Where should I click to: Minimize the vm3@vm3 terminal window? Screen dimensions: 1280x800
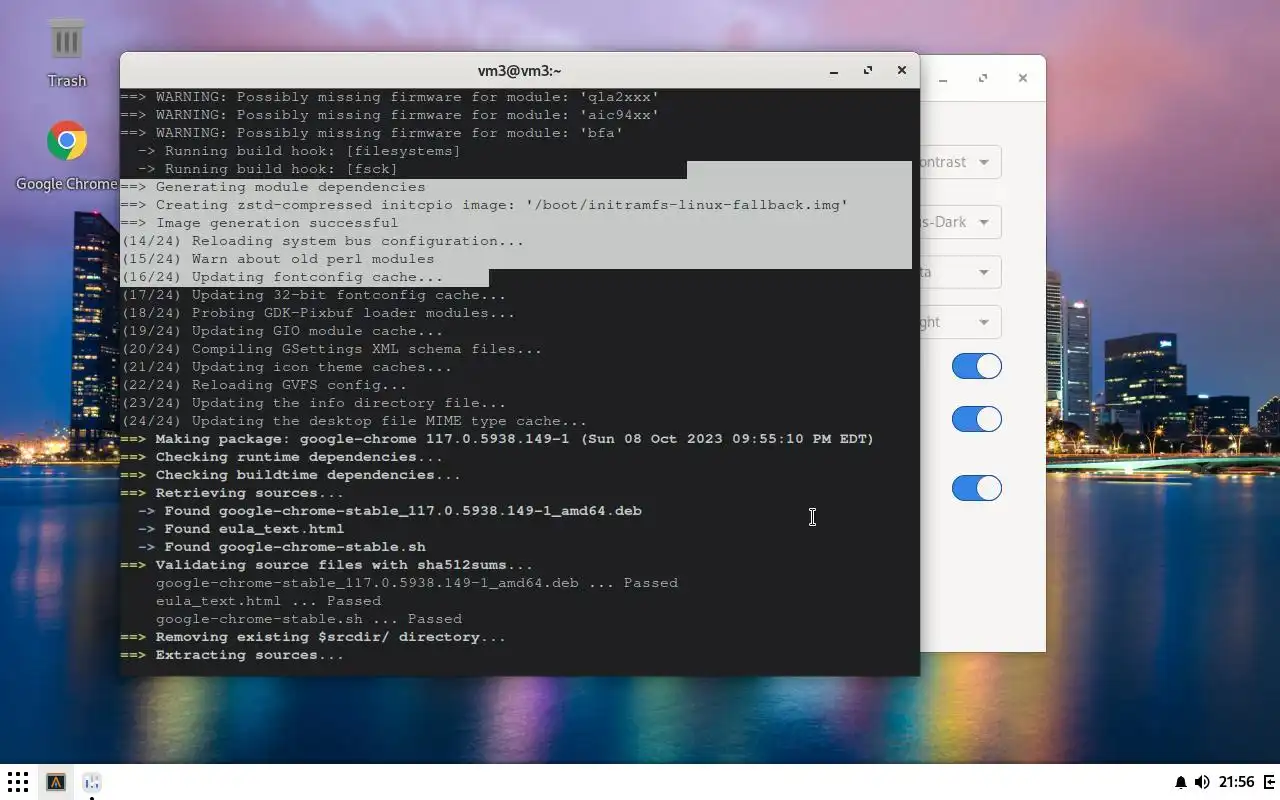point(834,70)
